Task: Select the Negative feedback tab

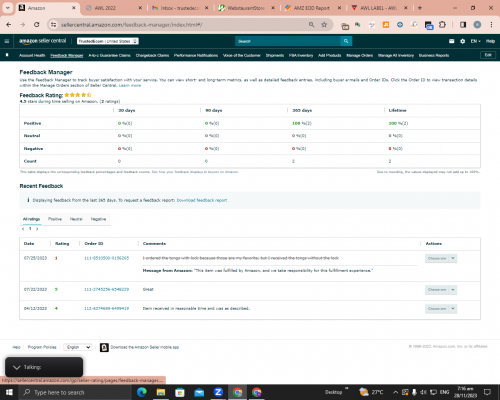Action: [98, 219]
